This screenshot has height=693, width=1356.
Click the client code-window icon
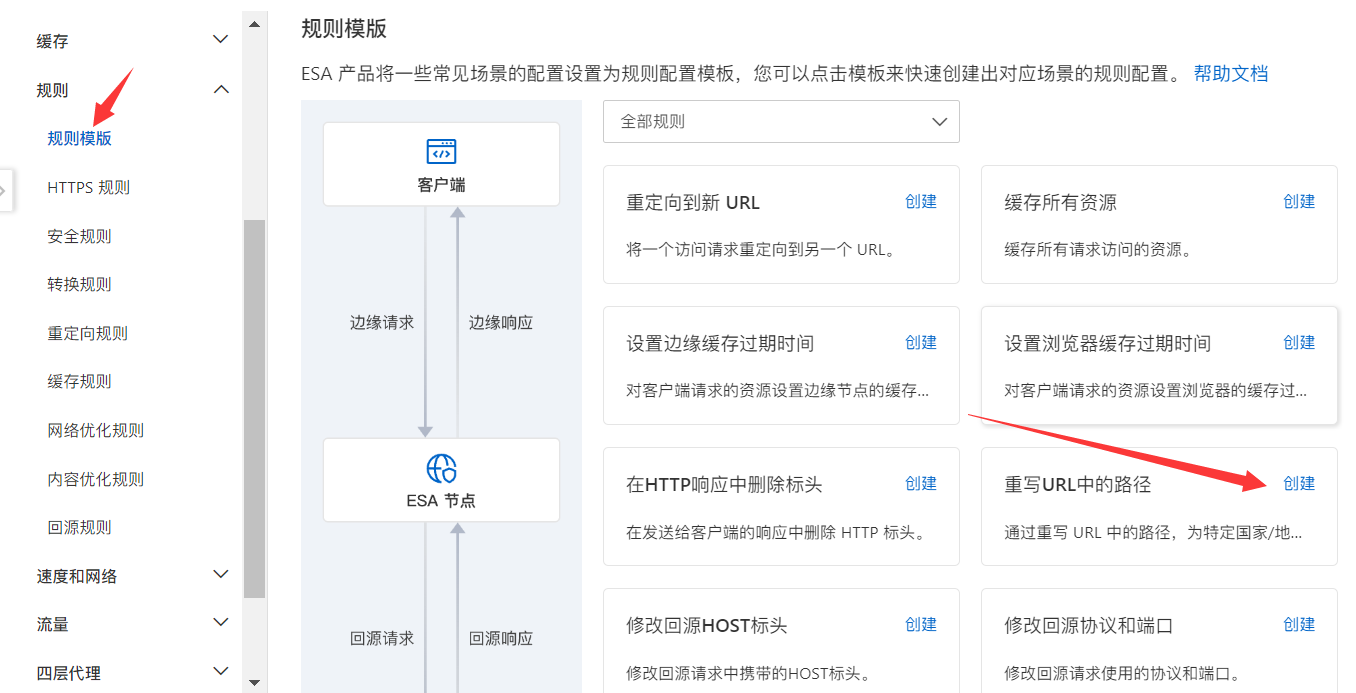click(441, 151)
